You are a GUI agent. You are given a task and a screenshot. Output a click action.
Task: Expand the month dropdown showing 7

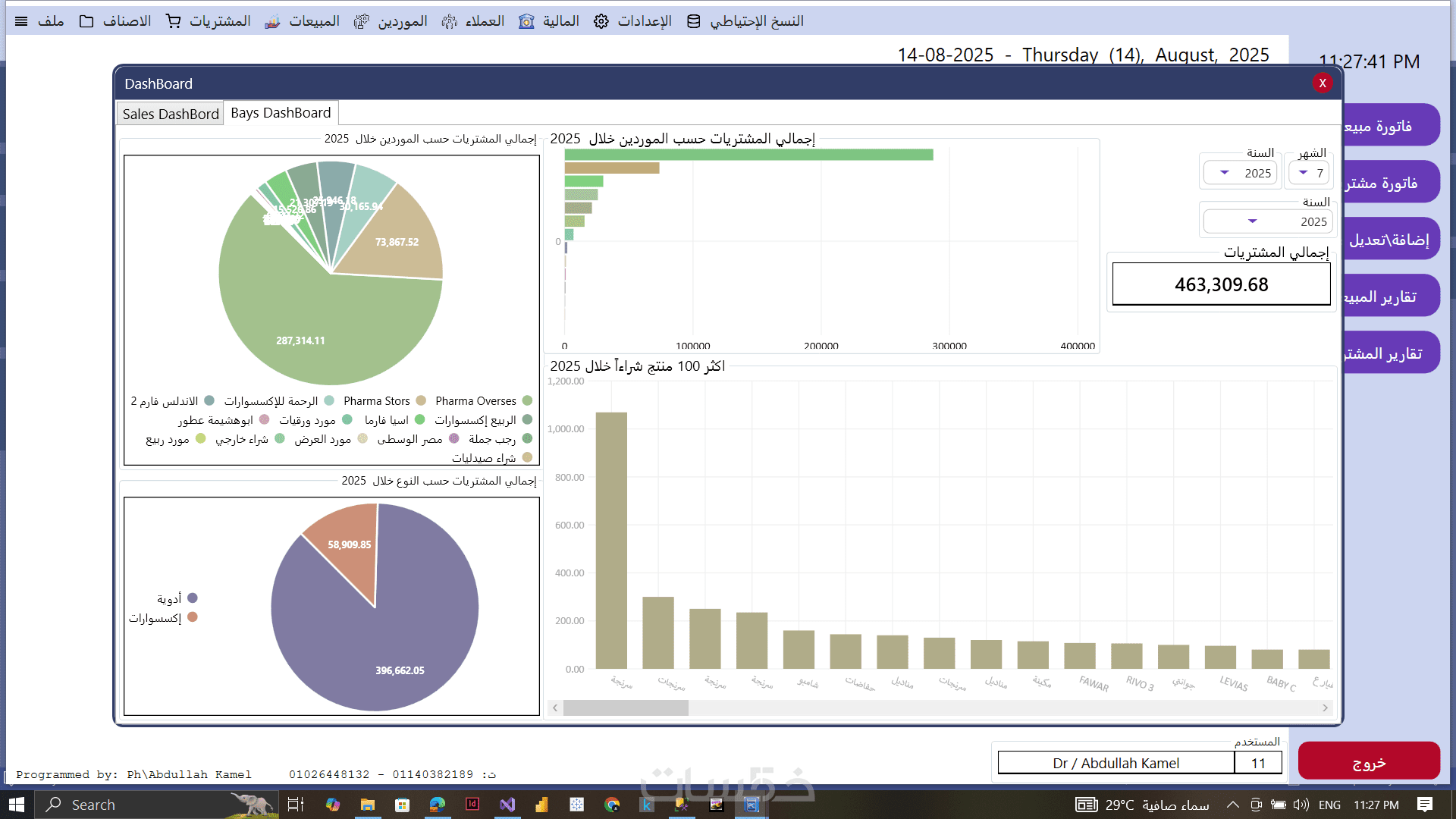[1303, 173]
